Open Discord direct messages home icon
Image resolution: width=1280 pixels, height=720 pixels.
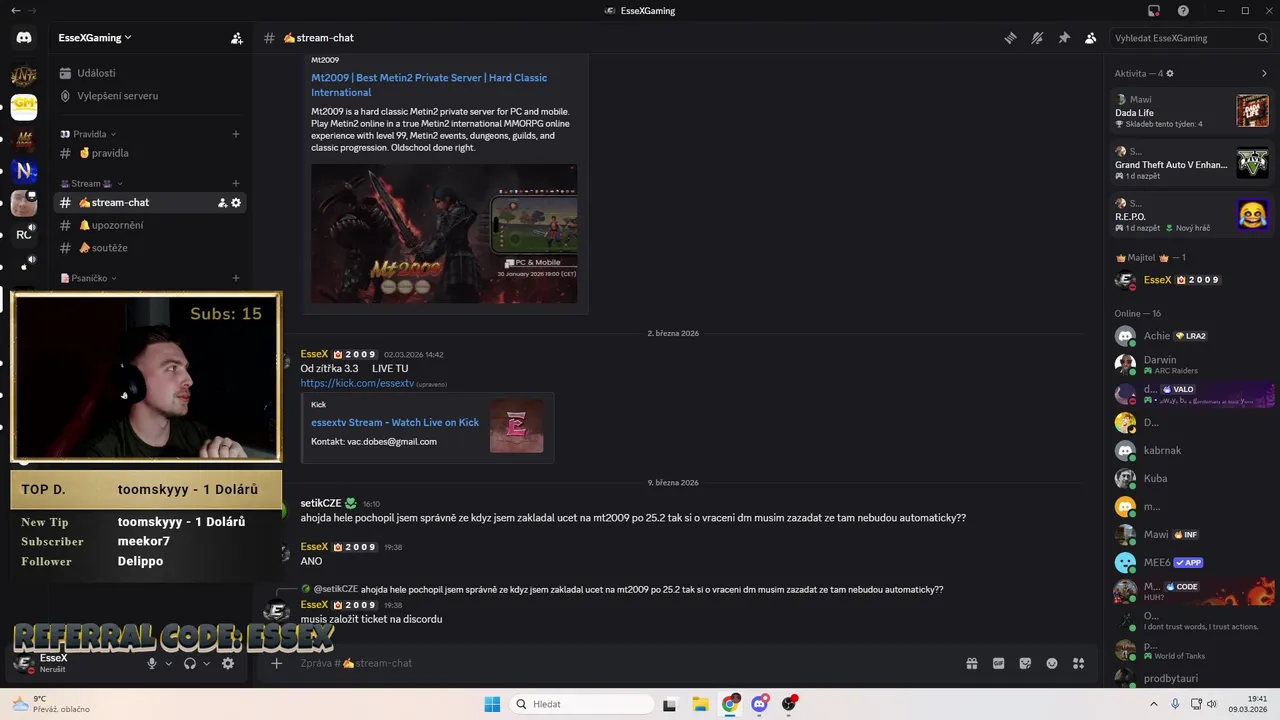click(x=24, y=38)
